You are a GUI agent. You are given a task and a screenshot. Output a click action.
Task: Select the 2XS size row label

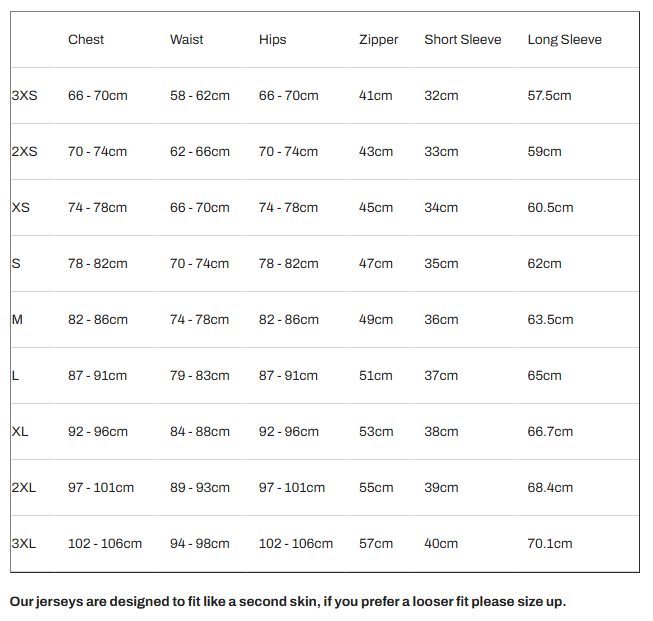click(25, 152)
